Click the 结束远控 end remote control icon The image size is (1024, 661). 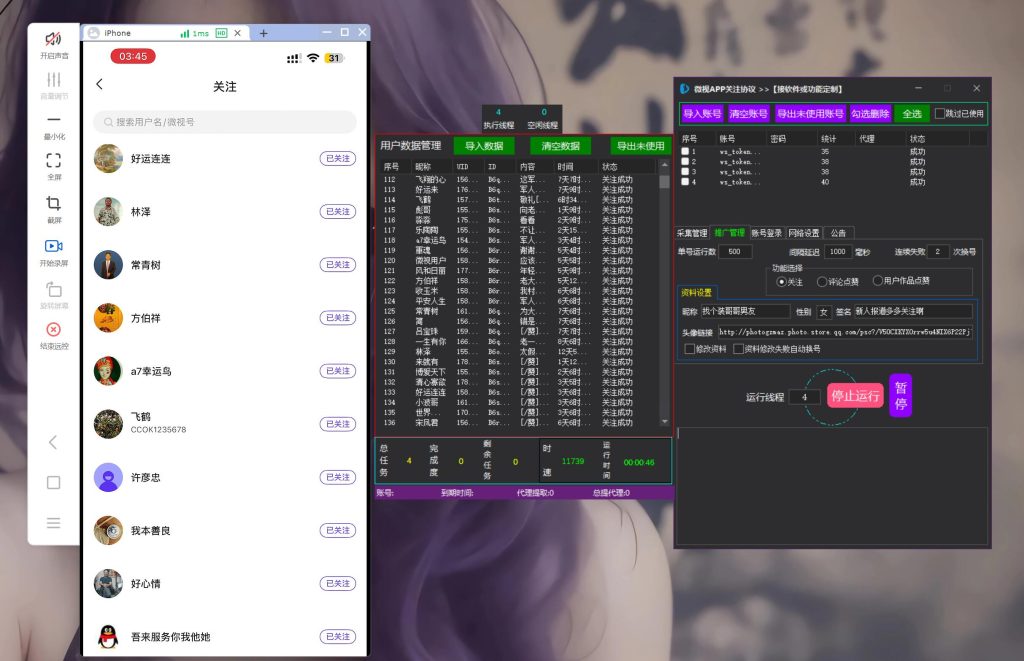coord(54,329)
